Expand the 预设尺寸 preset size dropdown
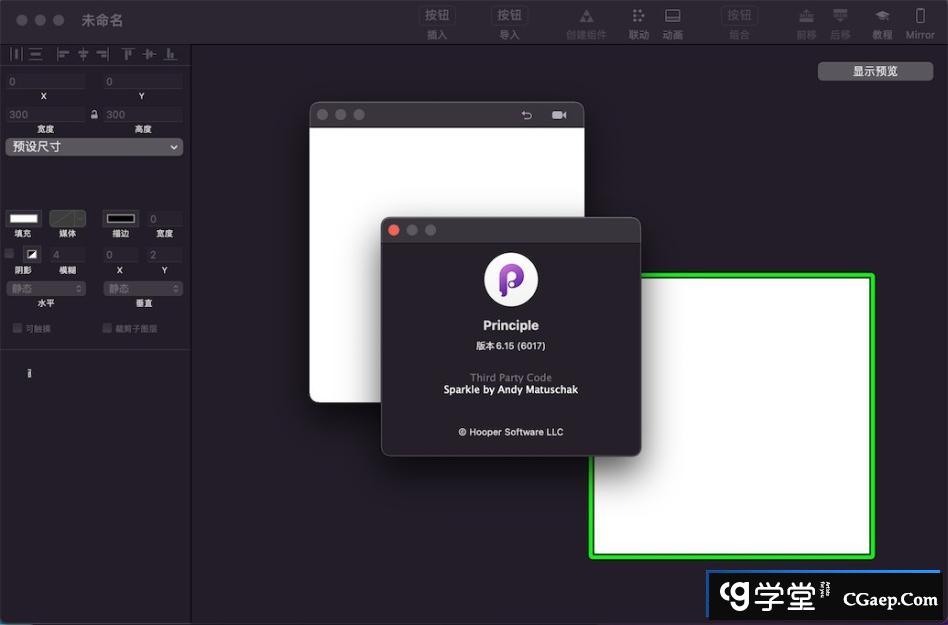Screen dimensions: 948x625 pyautogui.click(x=94, y=147)
